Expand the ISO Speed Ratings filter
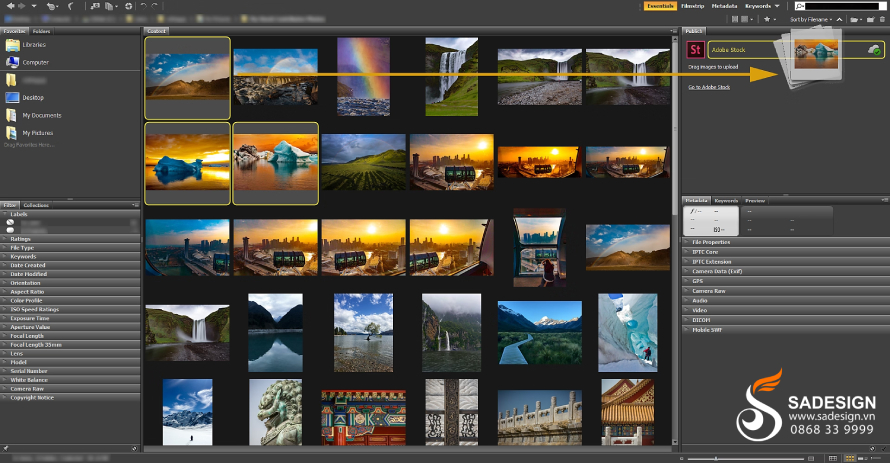Image resolution: width=890 pixels, height=463 pixels. pyautogui.click(x=70, y=310)
